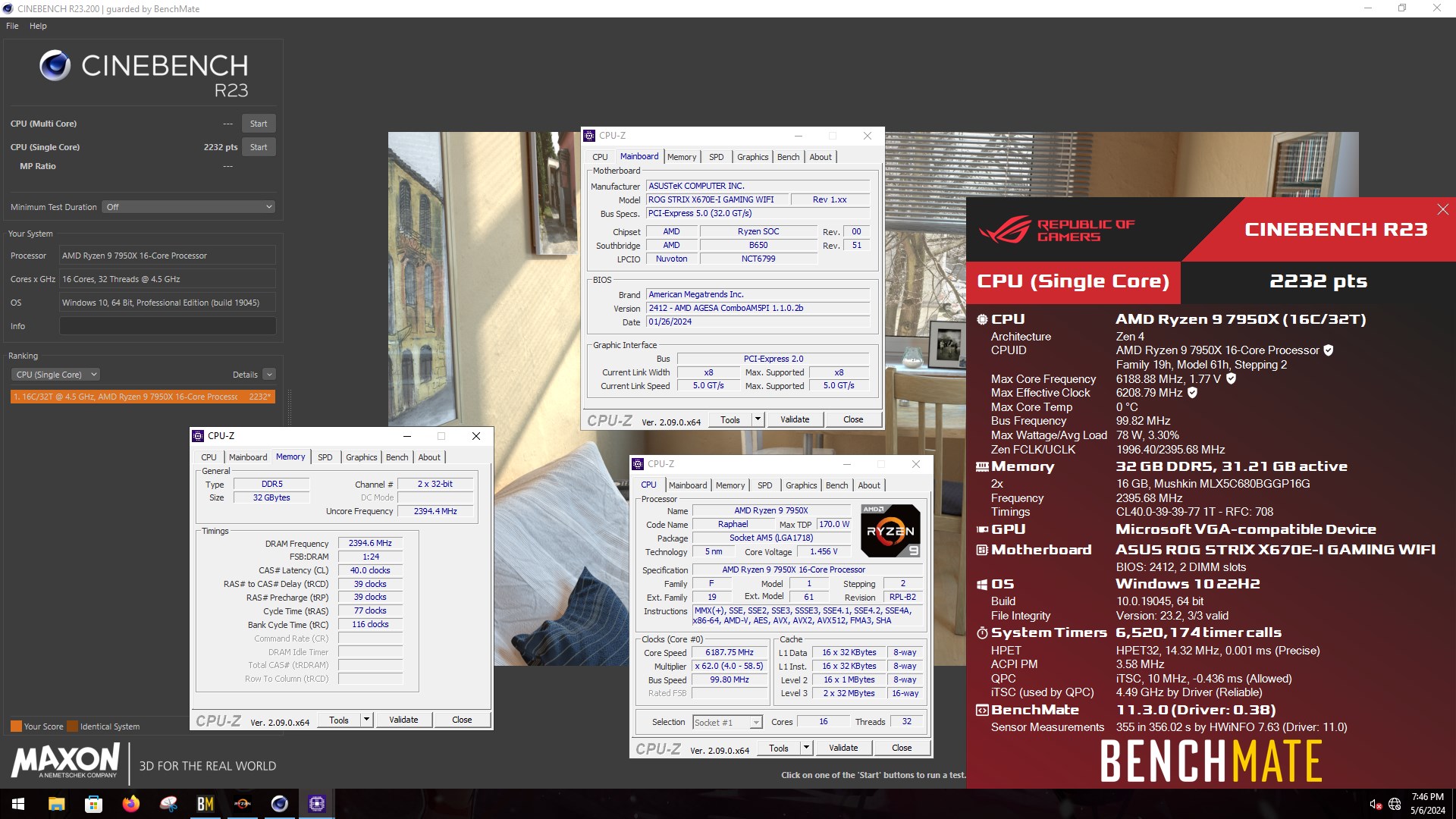
Task: Open the Ryzen taskbar icon
Action: (242, 804)
